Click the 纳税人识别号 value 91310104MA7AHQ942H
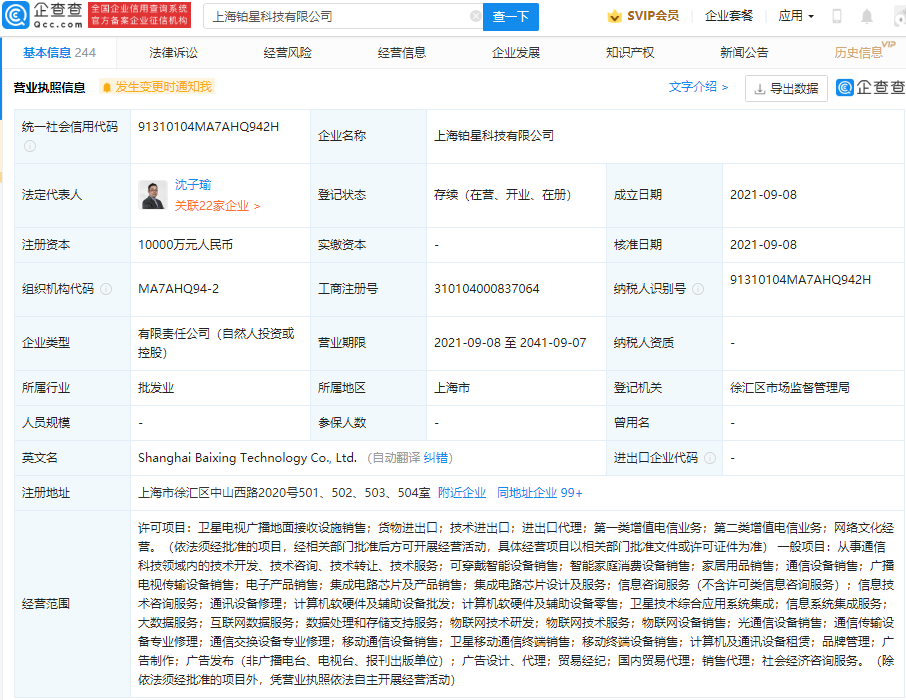Screen dimensions: 906x700 [x=800, y=280]
